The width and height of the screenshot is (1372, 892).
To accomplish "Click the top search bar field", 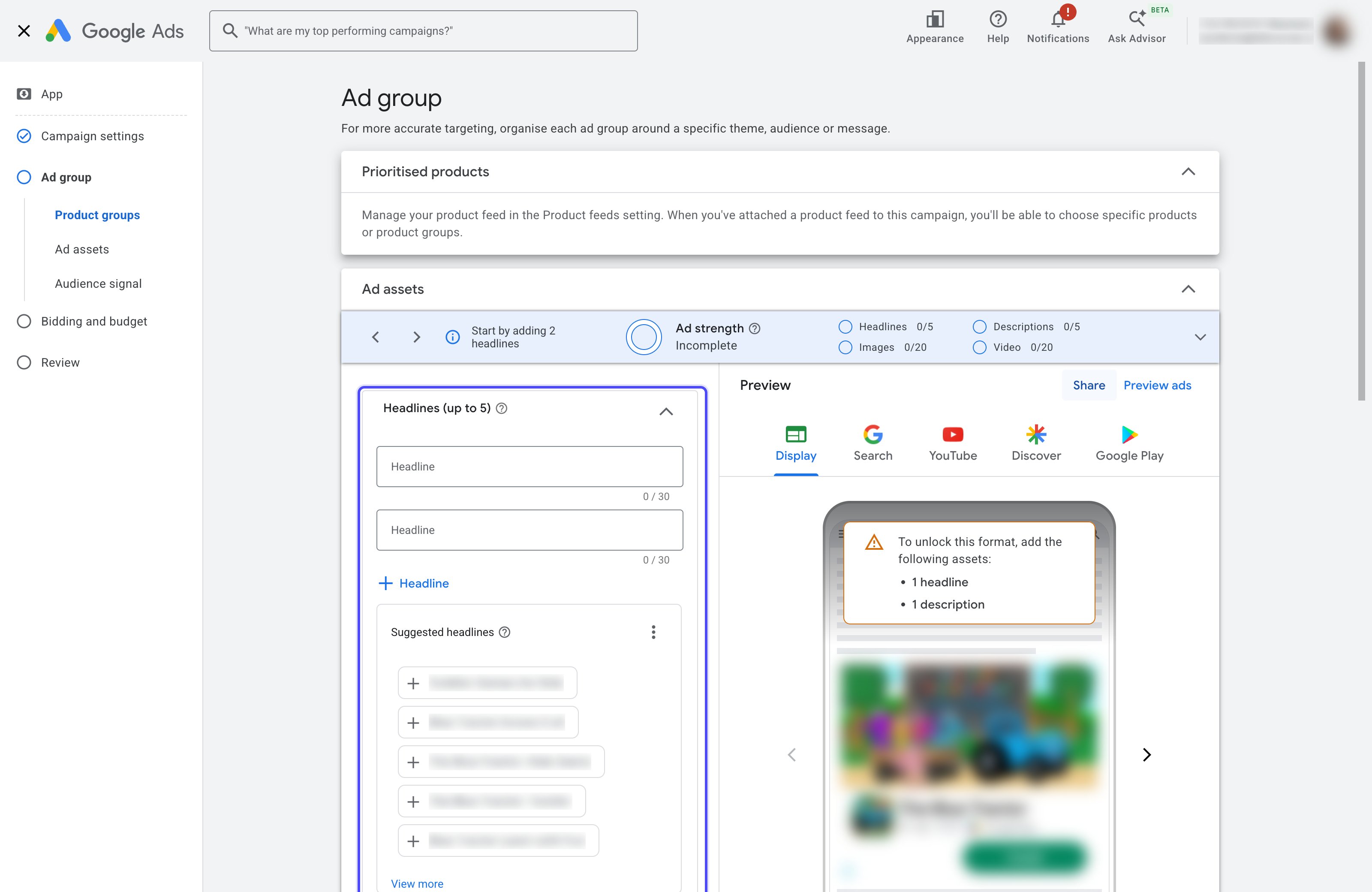I will click(x=423, y=30).
